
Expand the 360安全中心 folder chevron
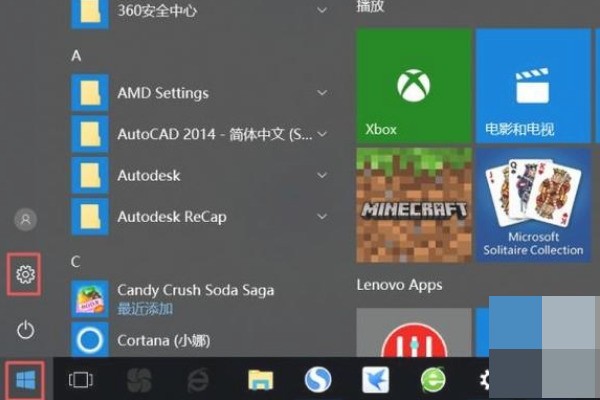coord(322,10)
